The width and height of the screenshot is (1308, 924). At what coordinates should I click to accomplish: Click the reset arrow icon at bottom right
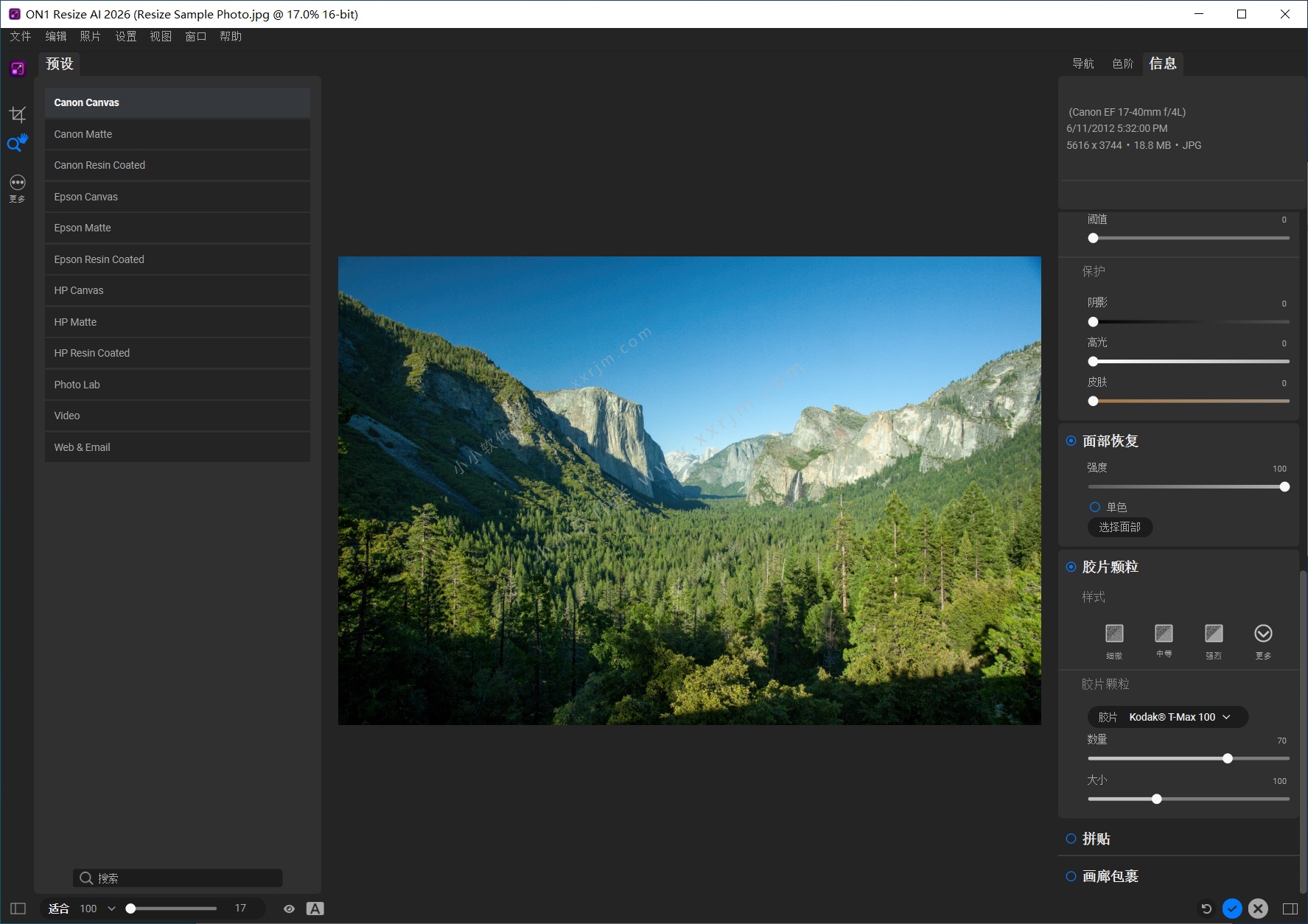(x=1206, y=909)
